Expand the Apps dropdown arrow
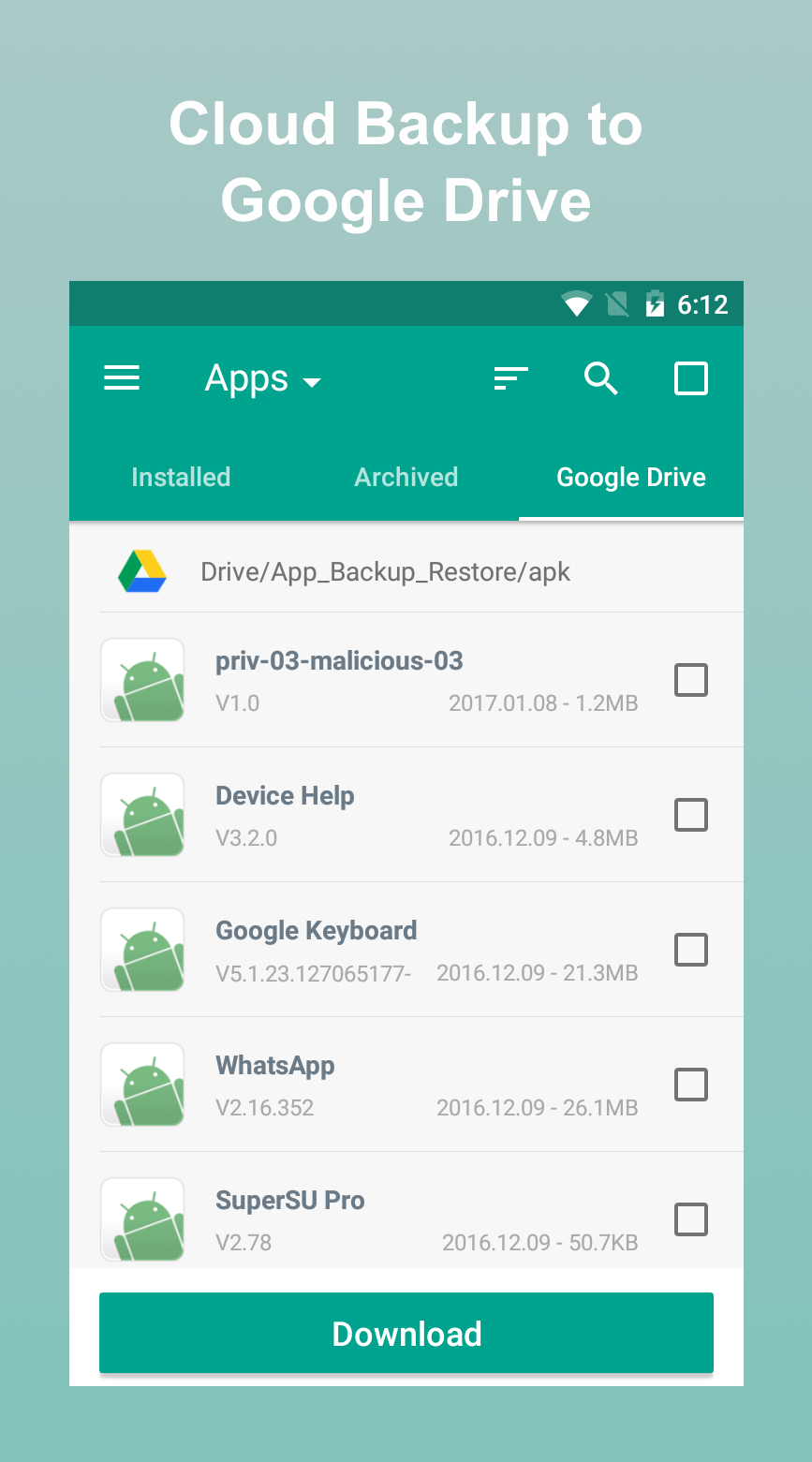The width and height of the screenshot is (812, 1462). (x=313, y=382)
